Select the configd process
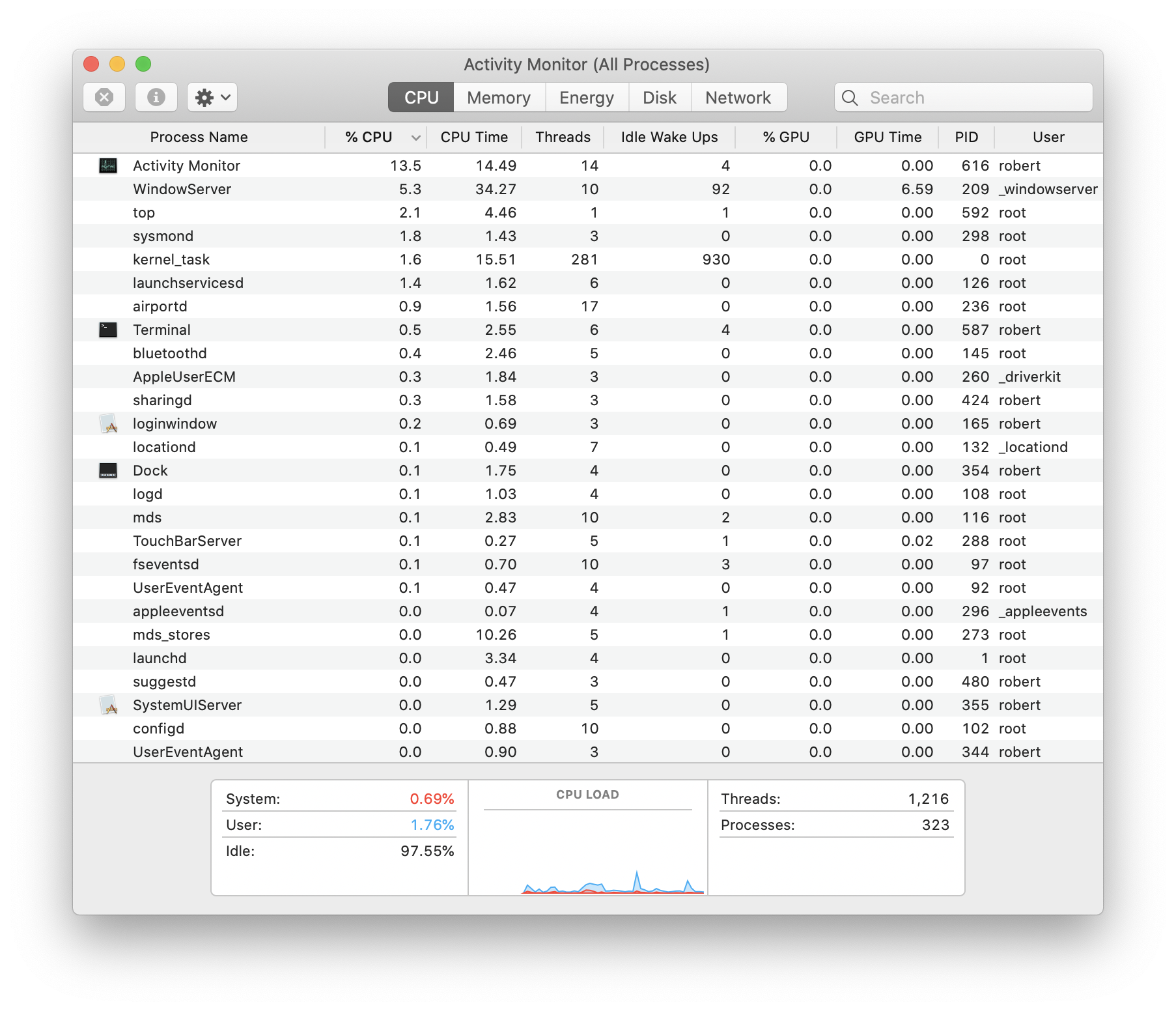The width and height of the screenshot is (1176, 1011). pyautogui.click(x=588, y=728)
